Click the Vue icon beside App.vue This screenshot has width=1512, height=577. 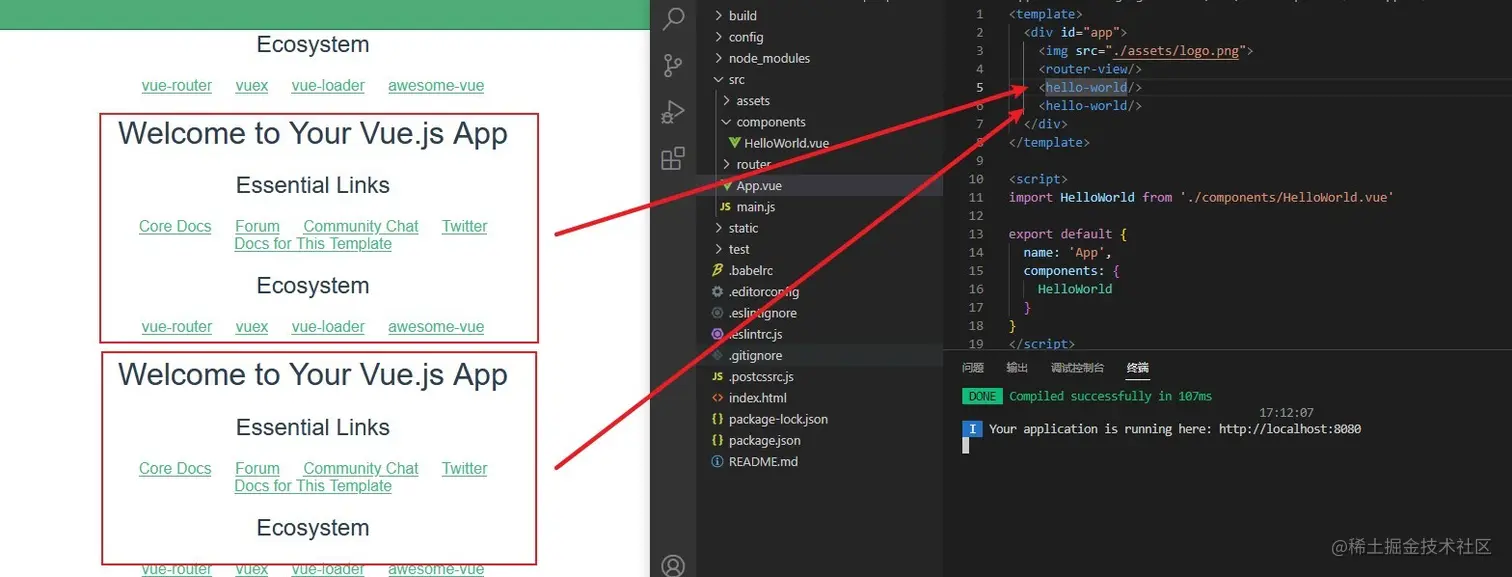[727, 186]
